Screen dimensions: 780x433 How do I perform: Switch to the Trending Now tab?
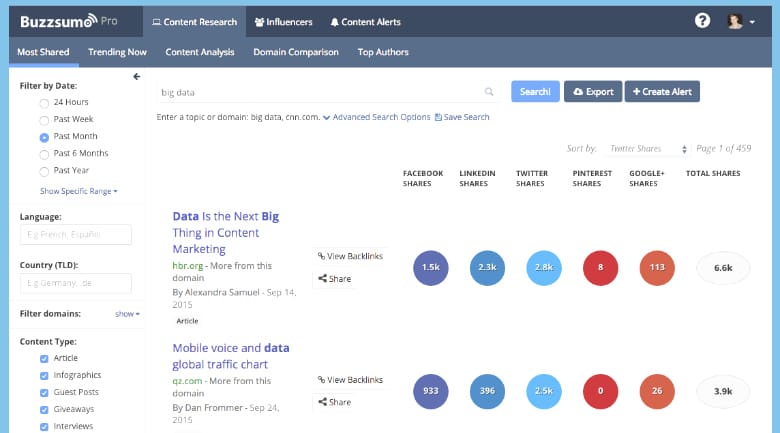tap(117, 52)
